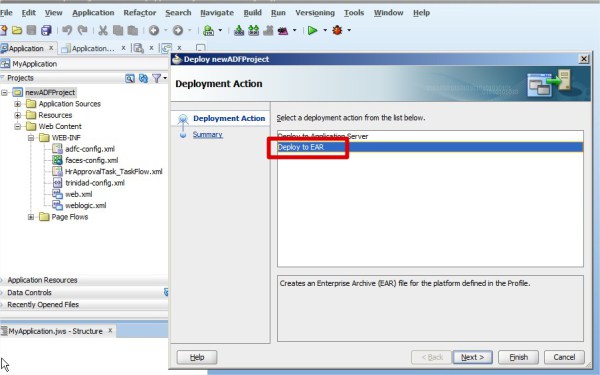Screen dimensions: 600x375
Task: Click the green binoculars search icon
Action: (x=209, y=30)
